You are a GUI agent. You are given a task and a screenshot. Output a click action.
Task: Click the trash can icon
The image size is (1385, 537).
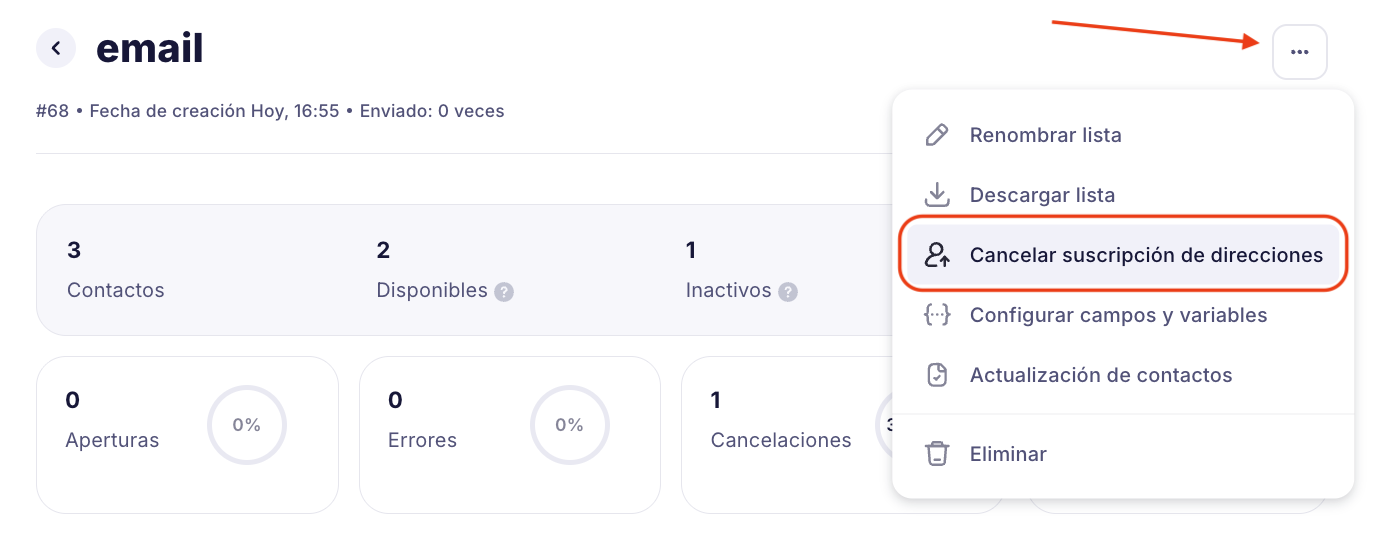(937, 454)
